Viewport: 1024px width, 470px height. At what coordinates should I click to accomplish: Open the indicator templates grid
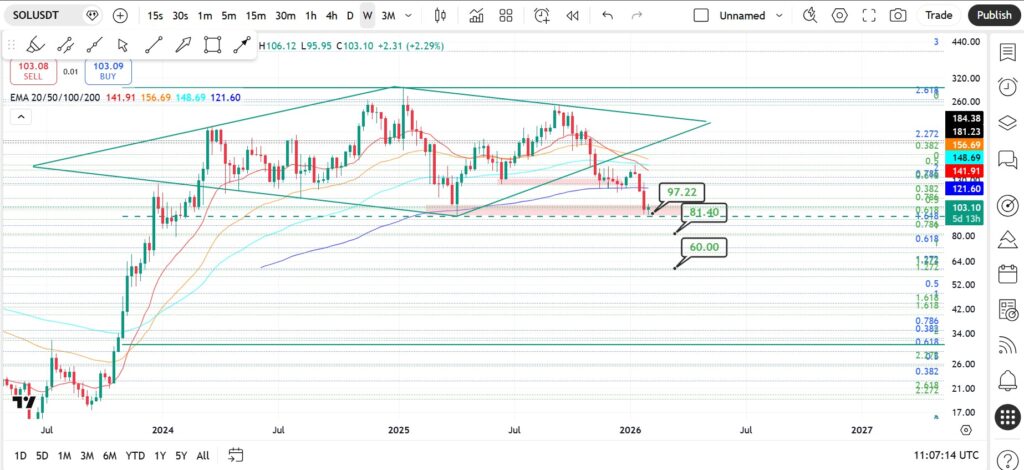click(x=506, y=16)
